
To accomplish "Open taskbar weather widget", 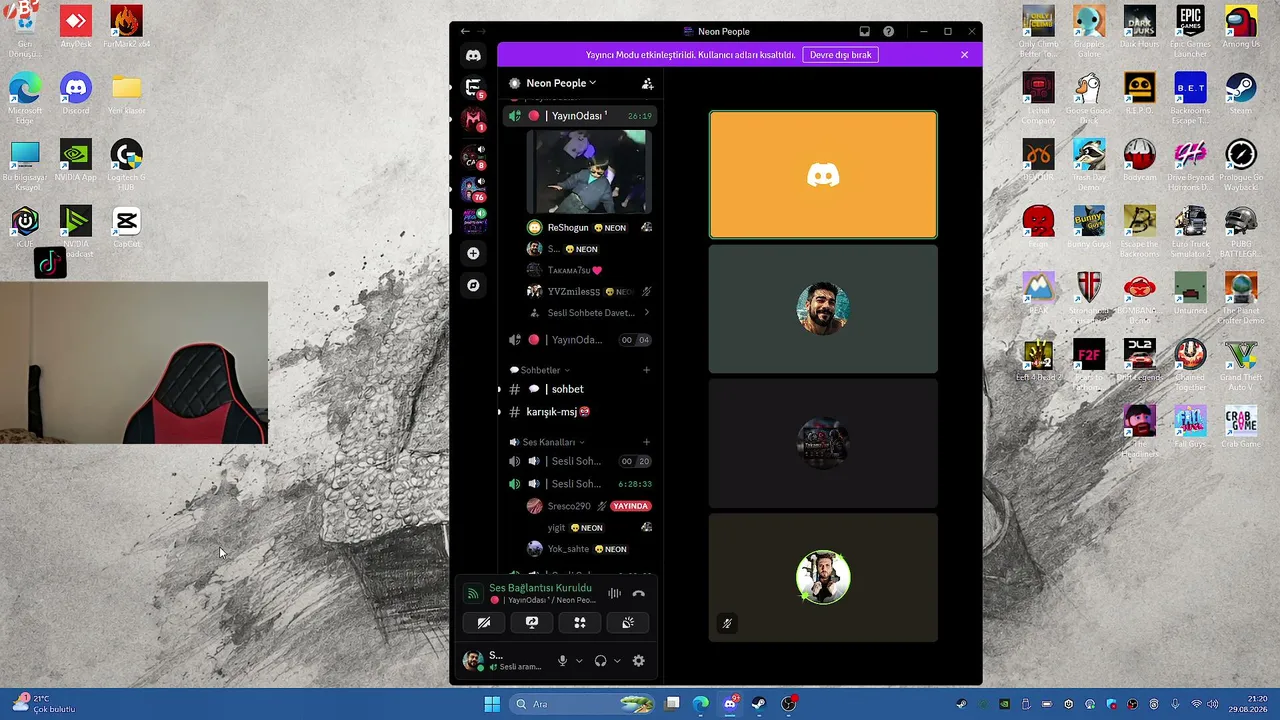I will (x=43, y=704).
